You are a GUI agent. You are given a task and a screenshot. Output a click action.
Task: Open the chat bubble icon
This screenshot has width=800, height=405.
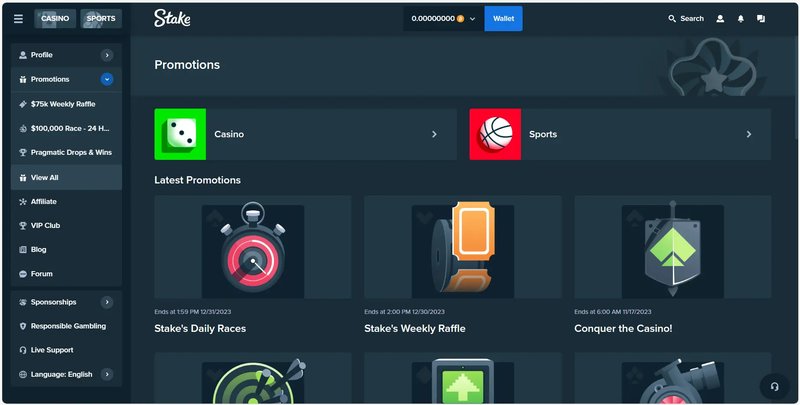tap(762, 18)
